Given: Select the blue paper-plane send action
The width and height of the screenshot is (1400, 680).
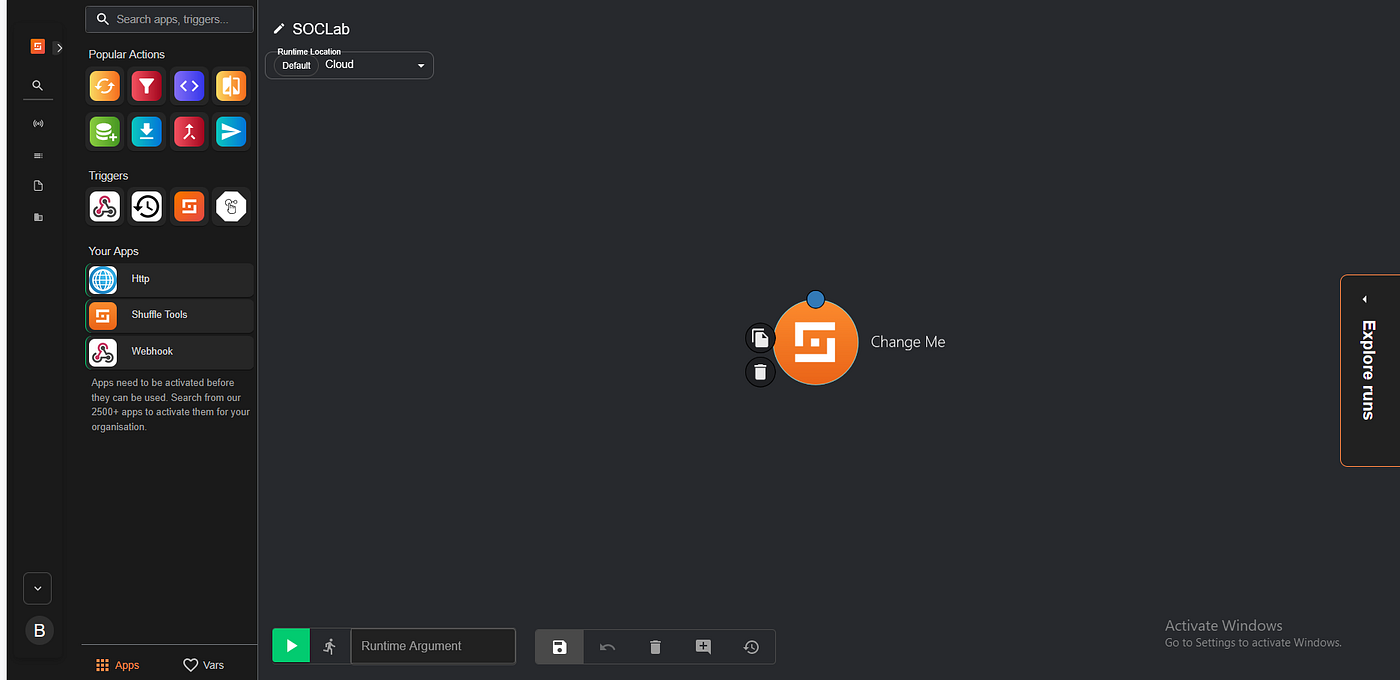Looking at the screenshot, I should pos(231,132).
